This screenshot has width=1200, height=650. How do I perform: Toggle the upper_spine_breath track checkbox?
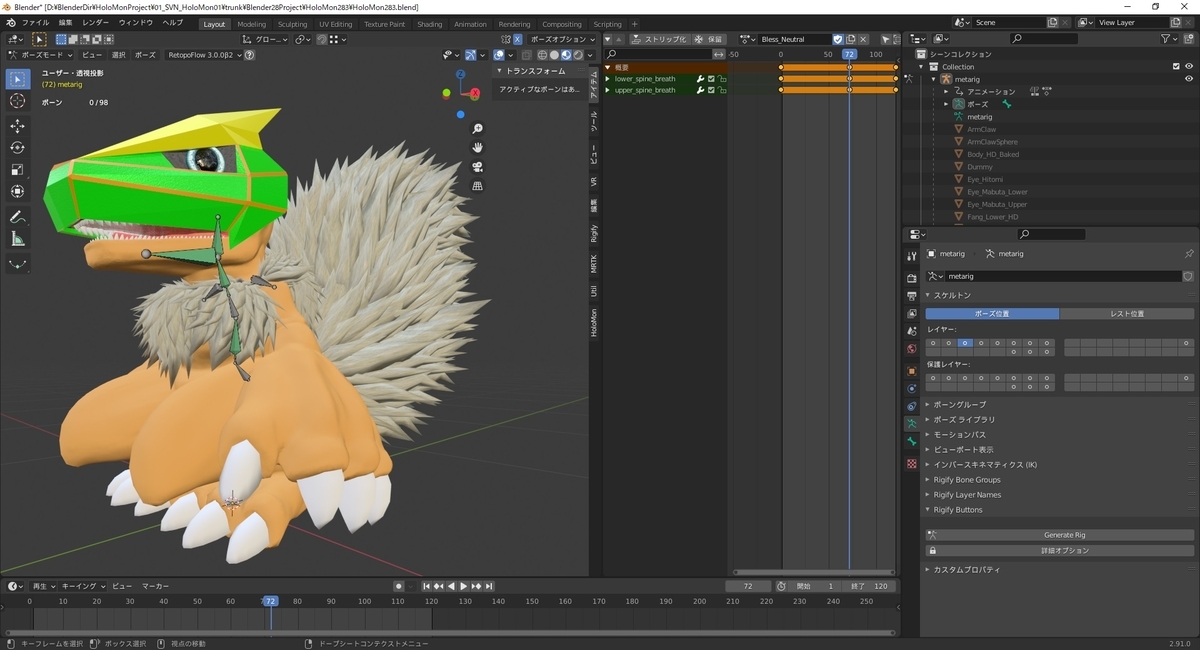coord(711,90)
